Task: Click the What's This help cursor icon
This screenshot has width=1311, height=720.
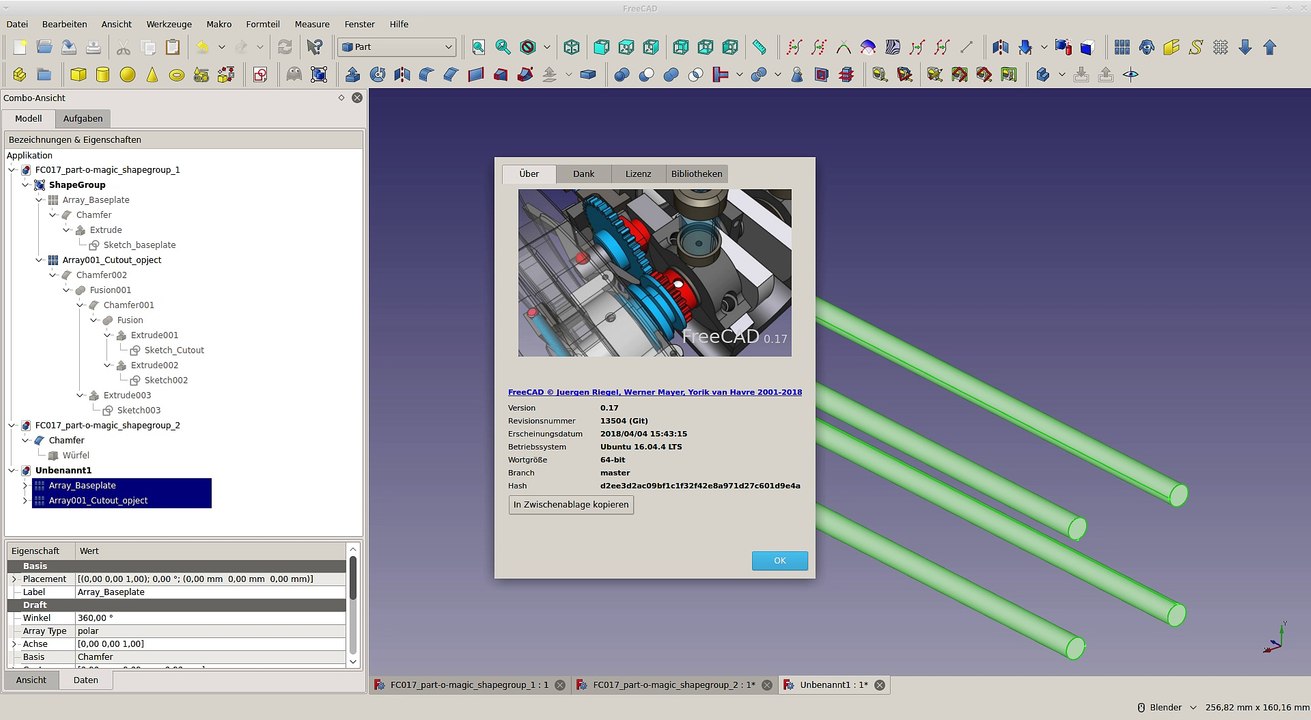Action: point(315,47)
